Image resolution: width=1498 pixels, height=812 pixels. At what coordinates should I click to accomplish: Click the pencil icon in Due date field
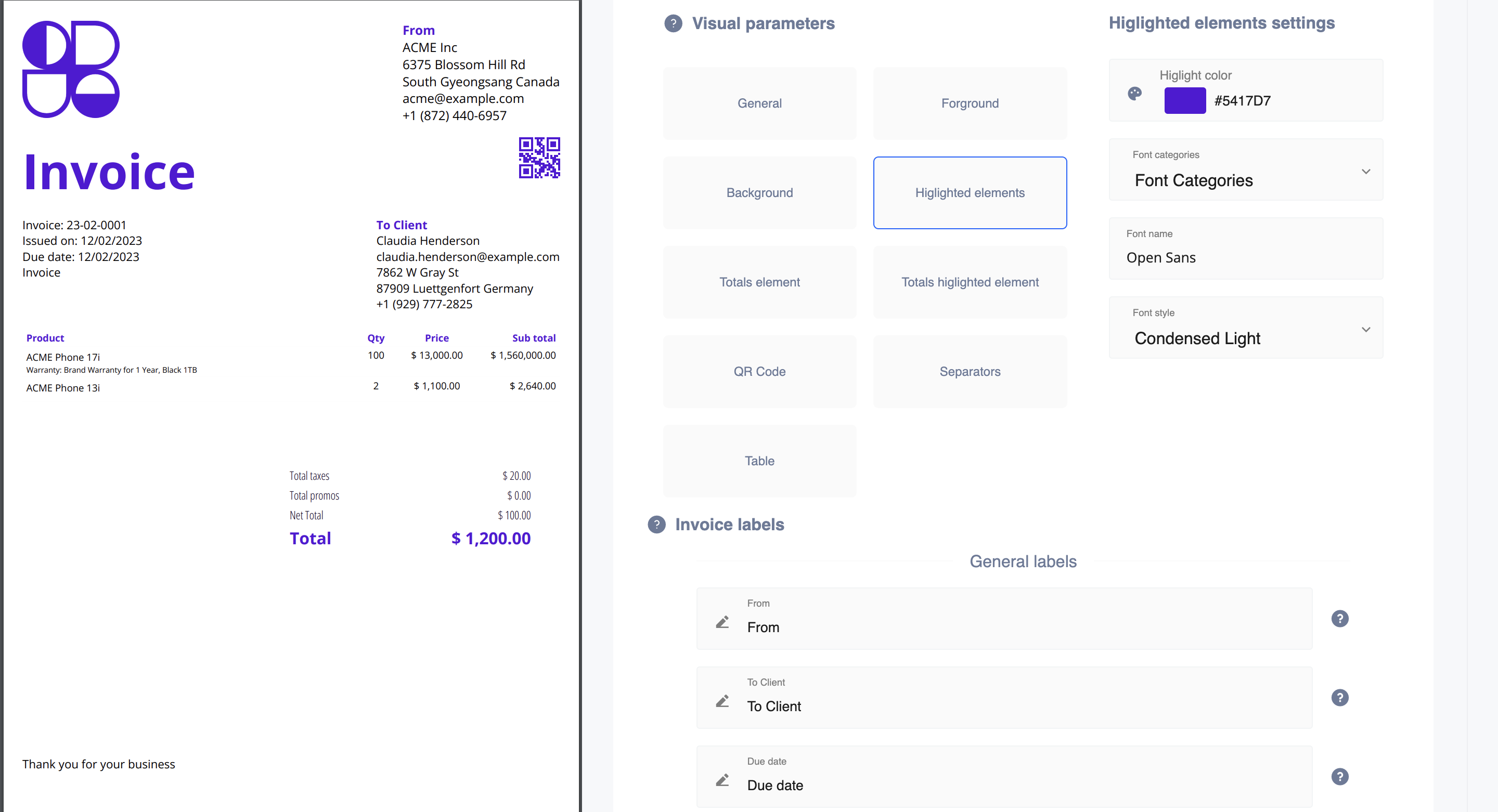click(x=722, y=780)
